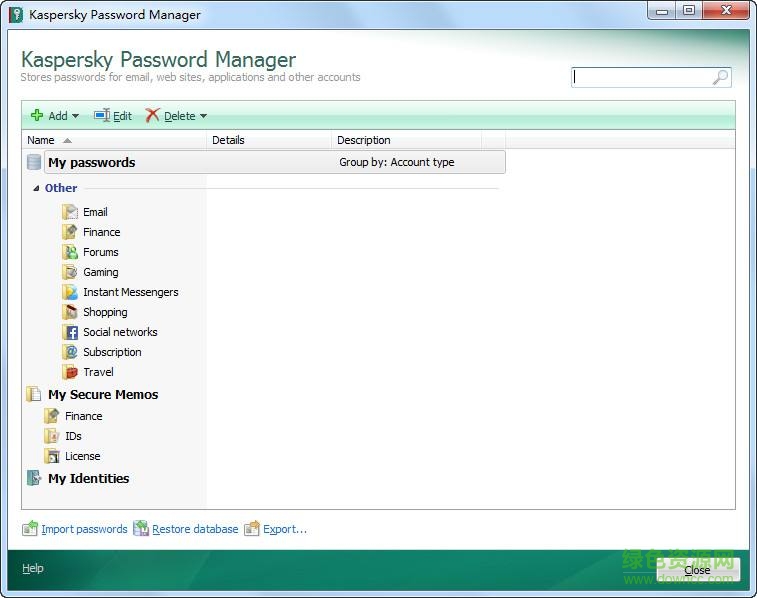Screen dimensions: 757x598
Task: Select the Travel category
Action: coord(98,372)
